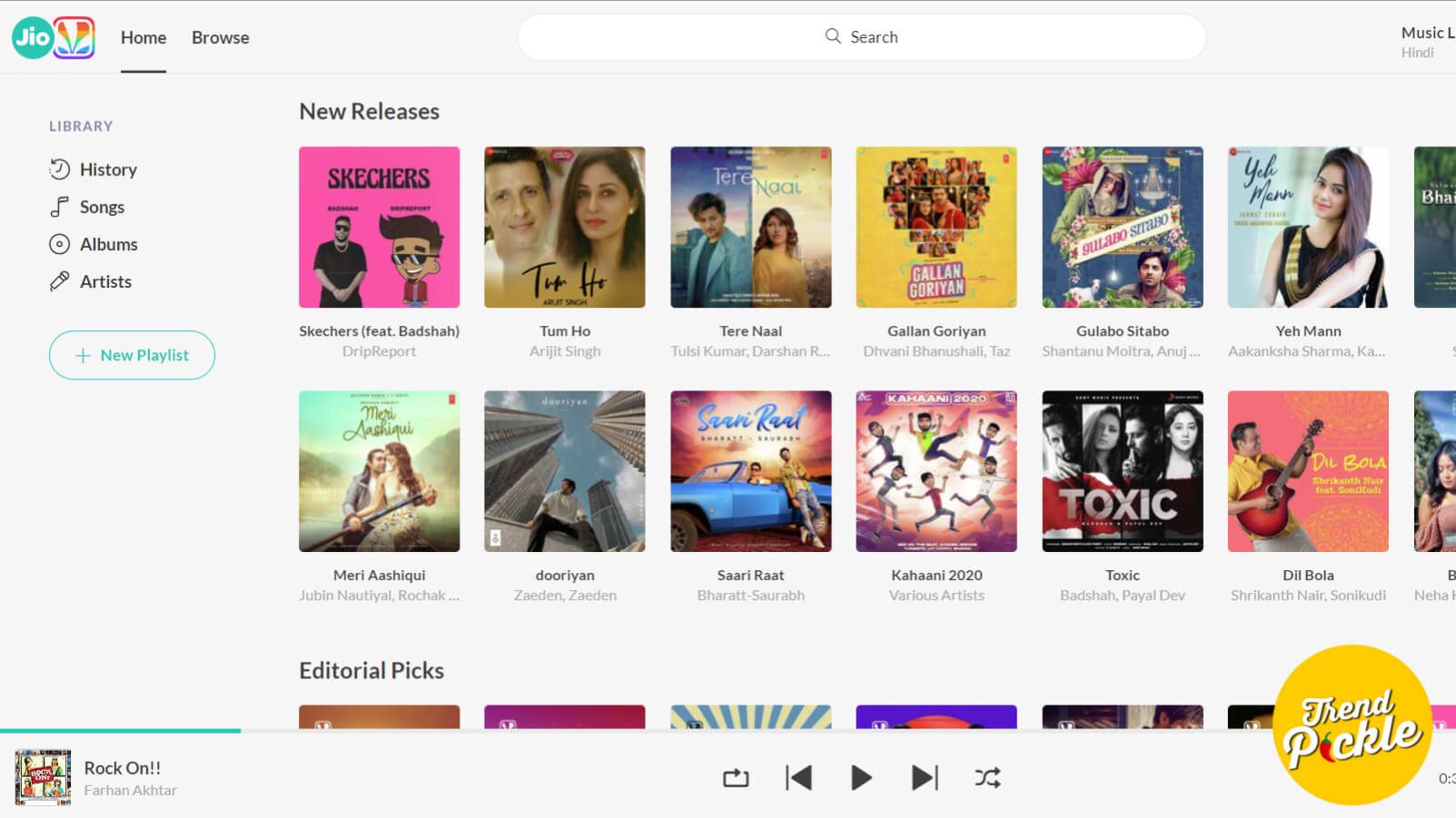Click the Rock On!! album art thumbnail
The image size is (1456, 818).
tap(43, 778)
